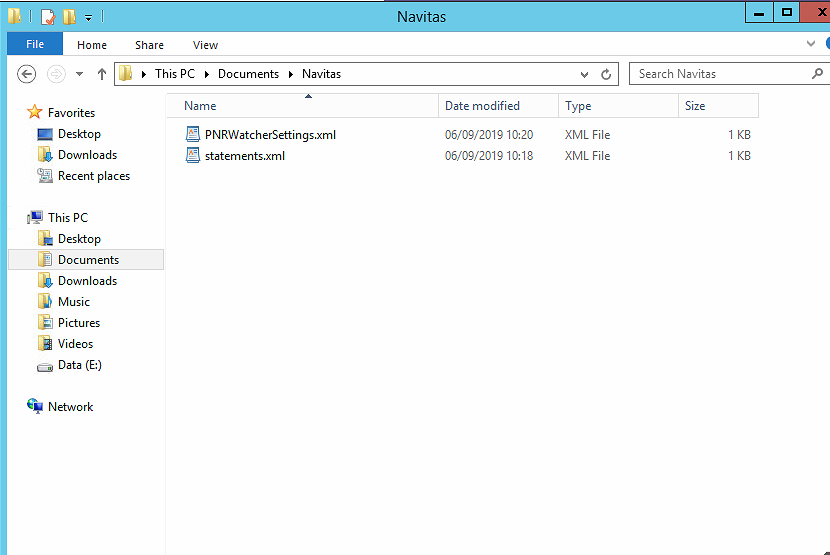Expand the Documents breadcrumb arrow

[291, 74]
